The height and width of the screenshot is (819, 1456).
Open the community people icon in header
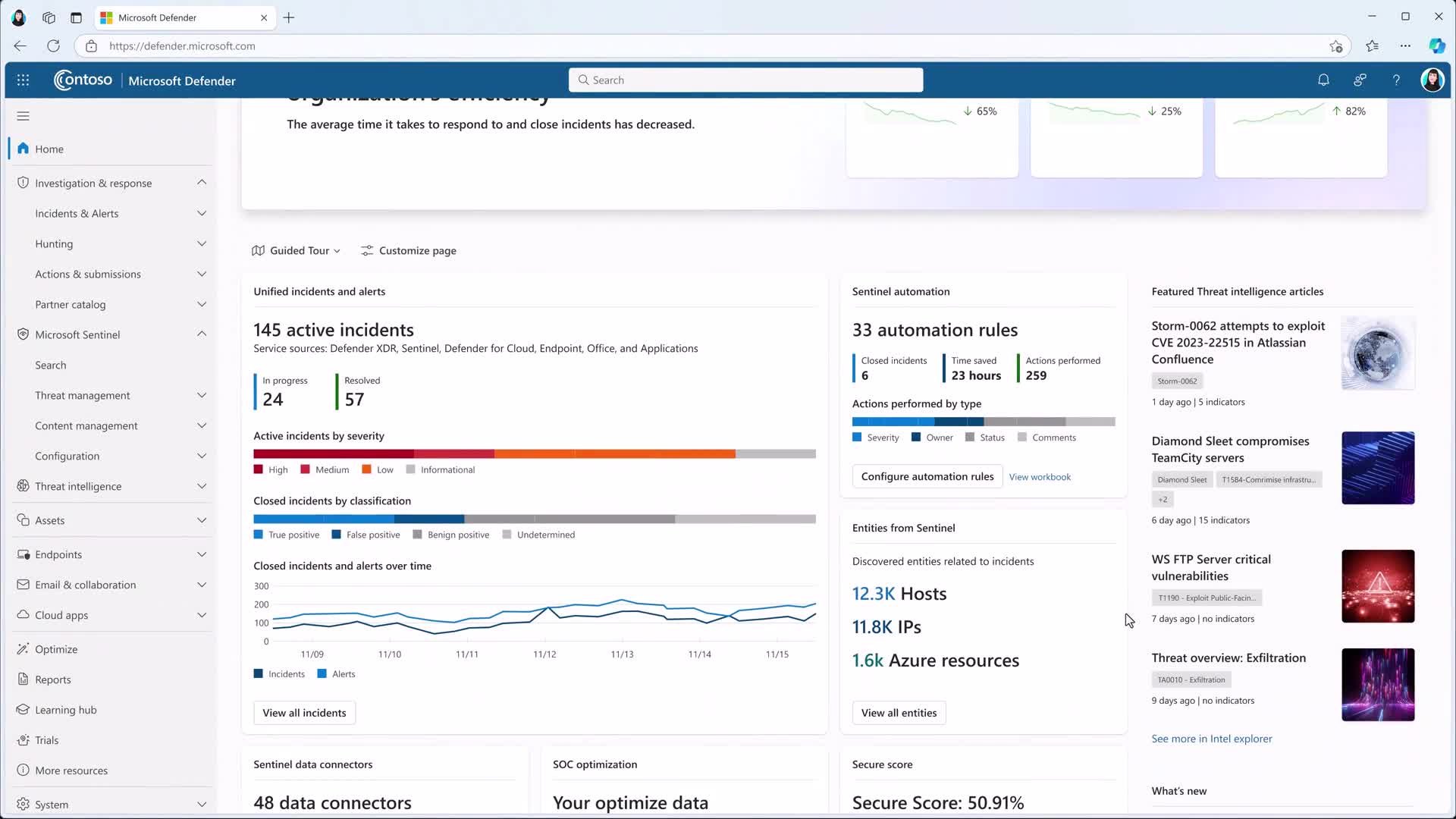coord(1360,80)
